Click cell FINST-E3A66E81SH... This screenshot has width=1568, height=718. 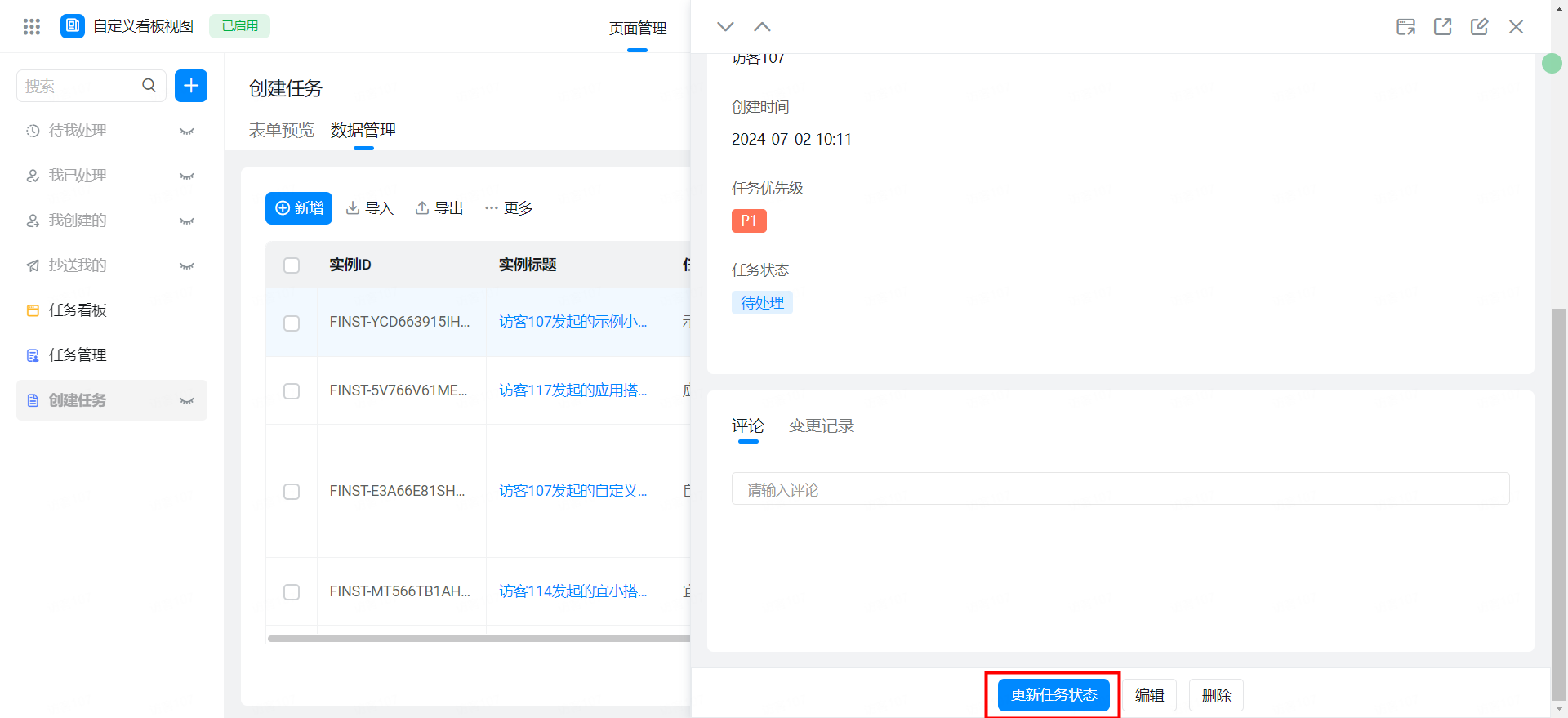click(398, 491)
